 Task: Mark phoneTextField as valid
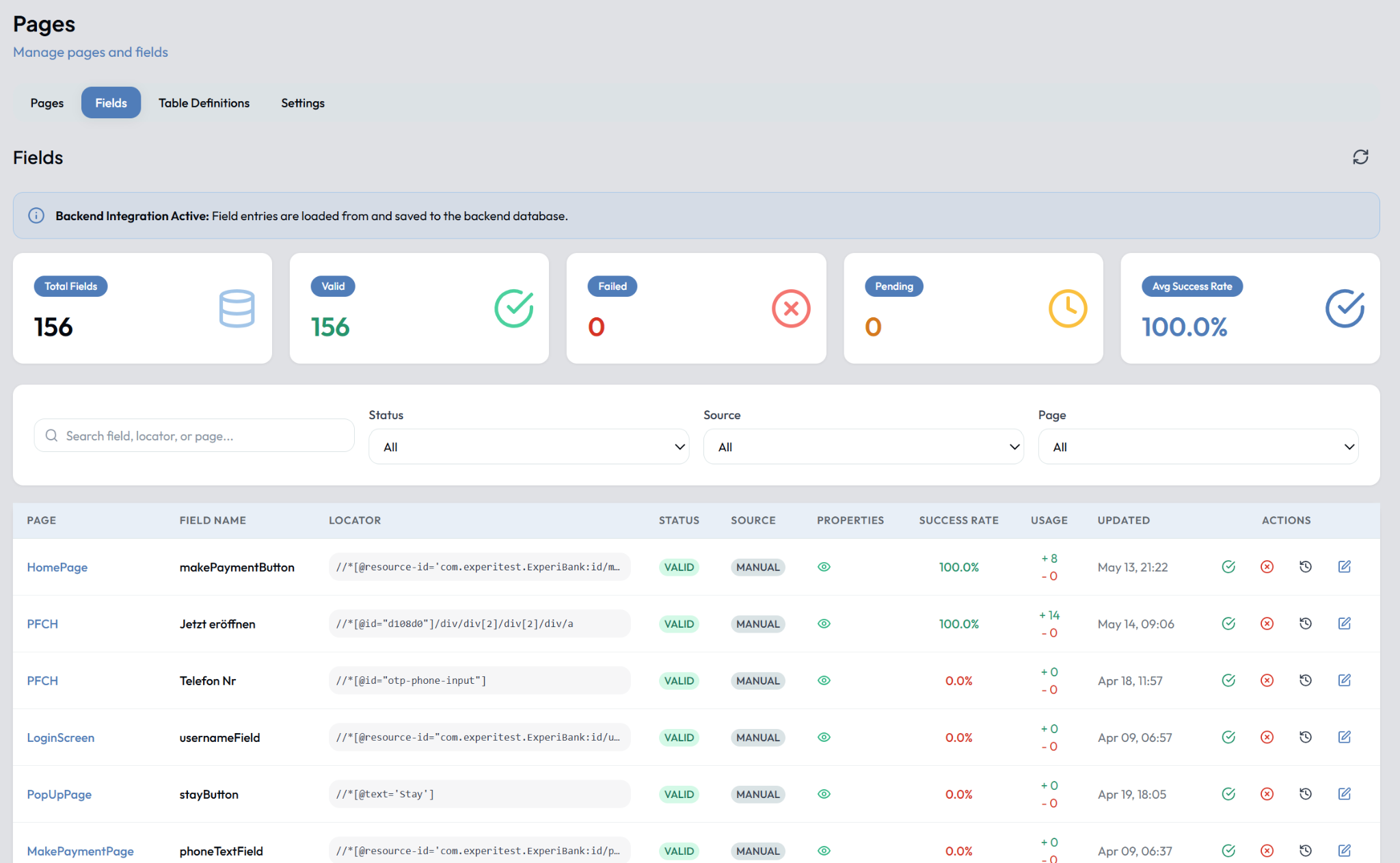pos(1228,851)
